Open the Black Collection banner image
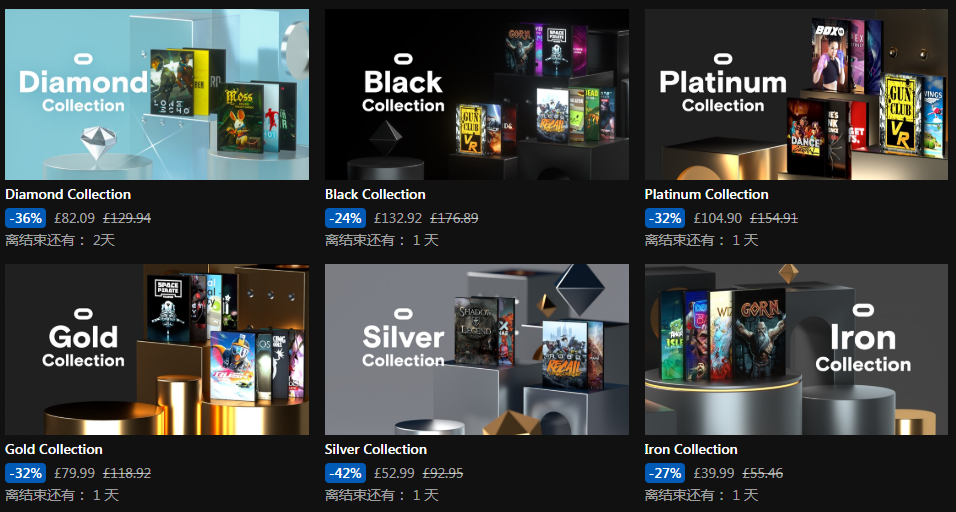The image size is (956, 512). click(x=477, y=94)
